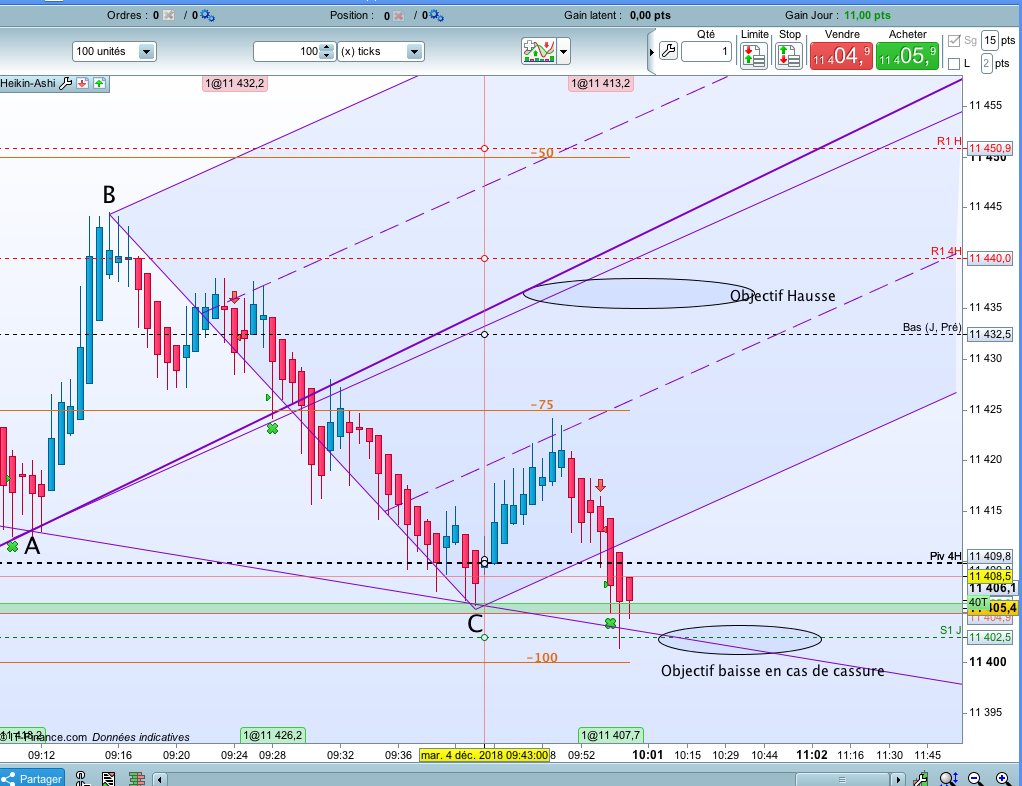Screen dimensions: 1022x786
Task: Open Heikin-Ashi indicator wrench settings
Action: [x=66, y=83]
